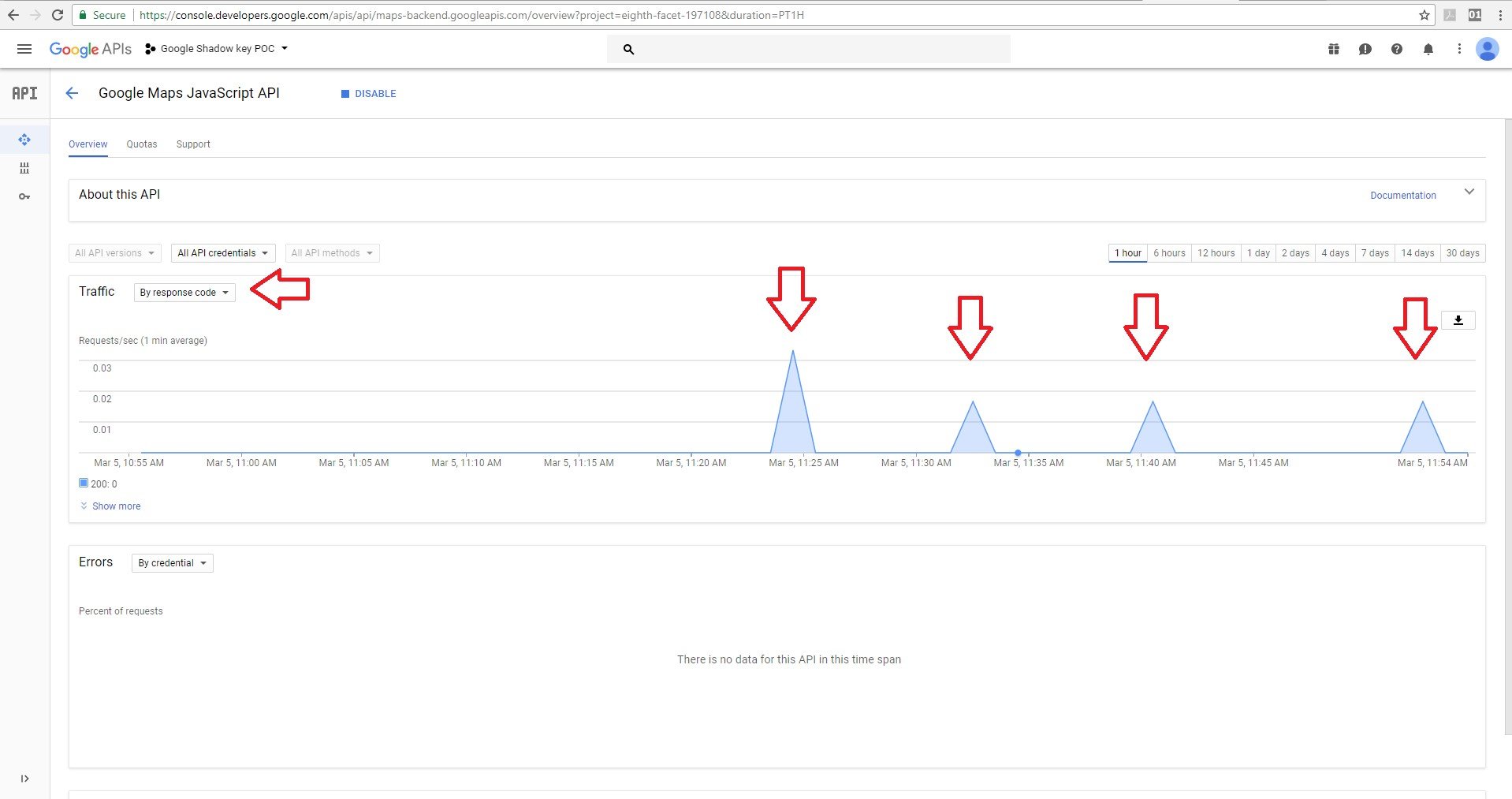Open the notifications bell
The height and width of the screenshot is (799, 1512).
pyautogui.click(x=1428, y=49)
